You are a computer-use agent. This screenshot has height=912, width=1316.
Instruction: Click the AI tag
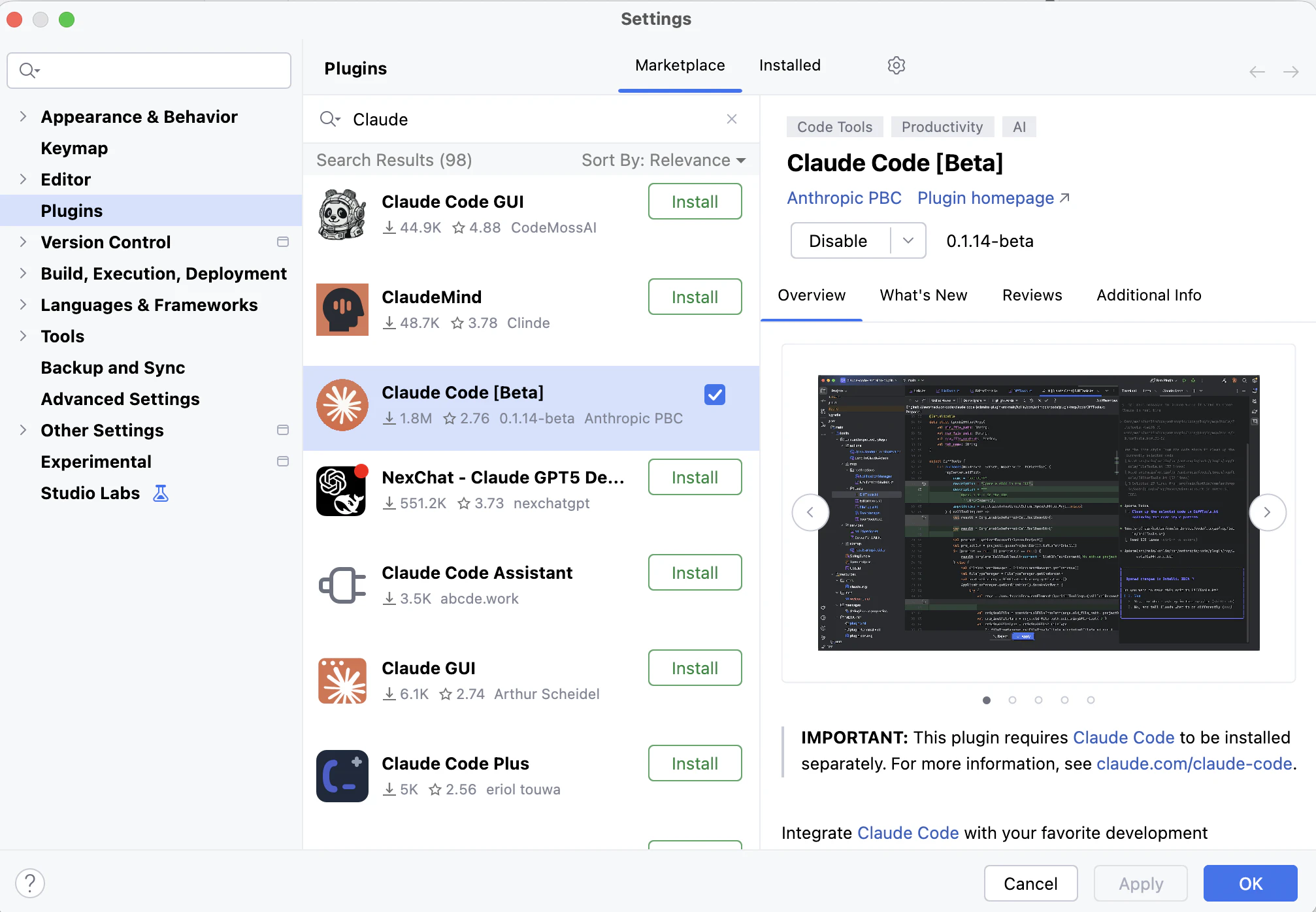tap(1019, 127)
